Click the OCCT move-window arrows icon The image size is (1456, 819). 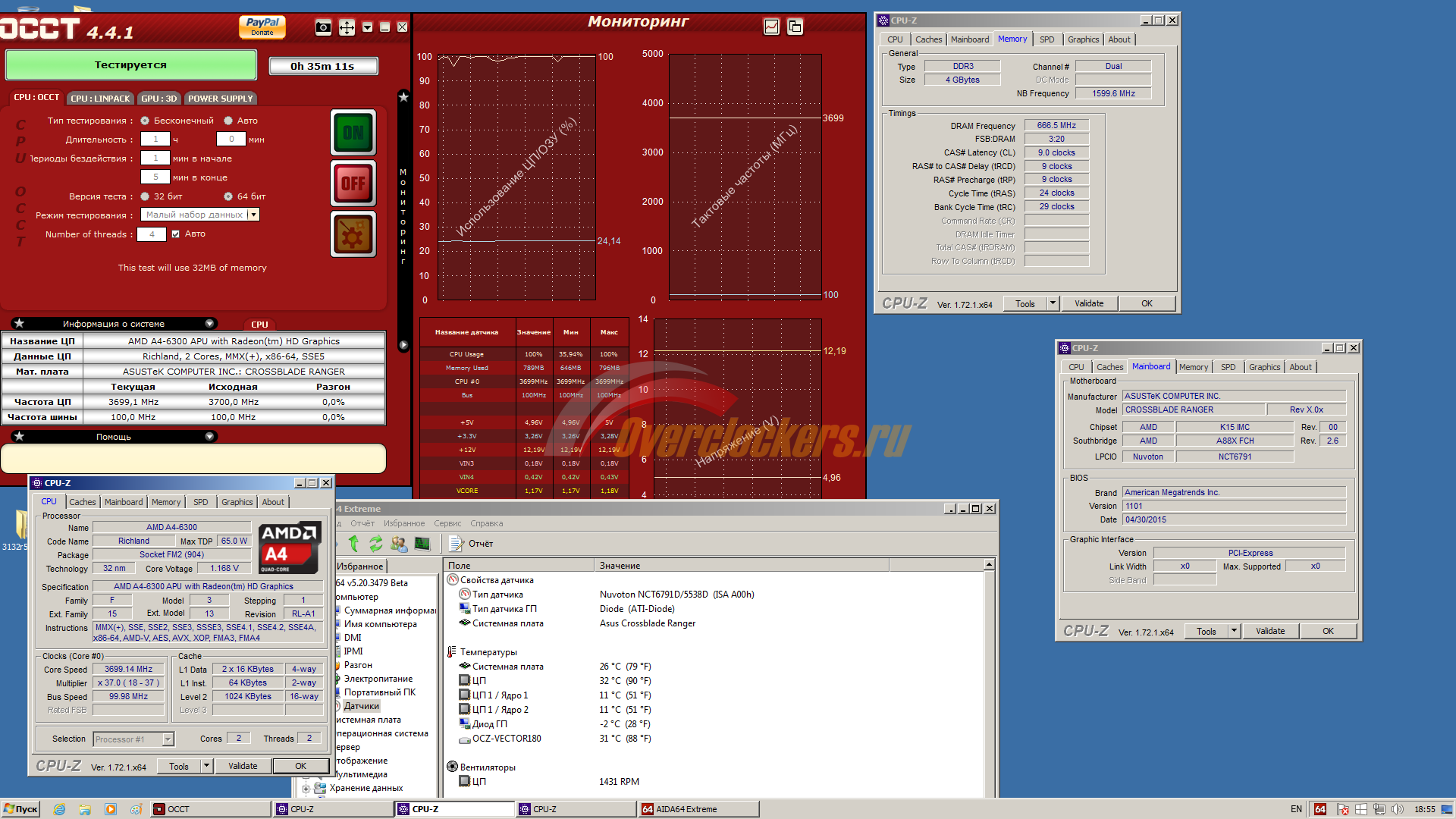pyautogui.click(x=347, y=28)
